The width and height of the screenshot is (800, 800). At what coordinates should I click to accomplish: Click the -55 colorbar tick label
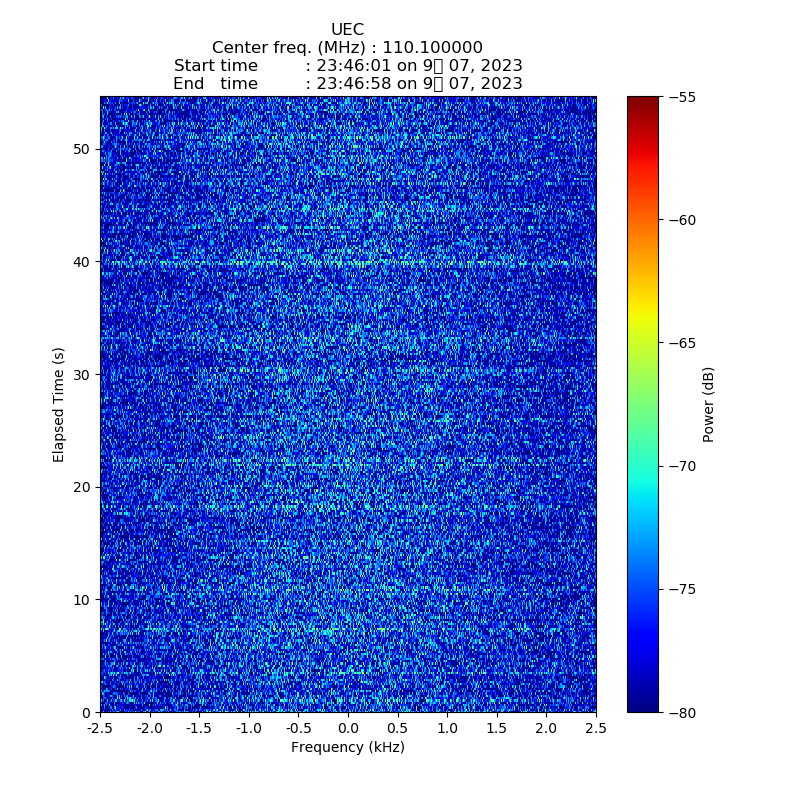click(x=682, y=97)
